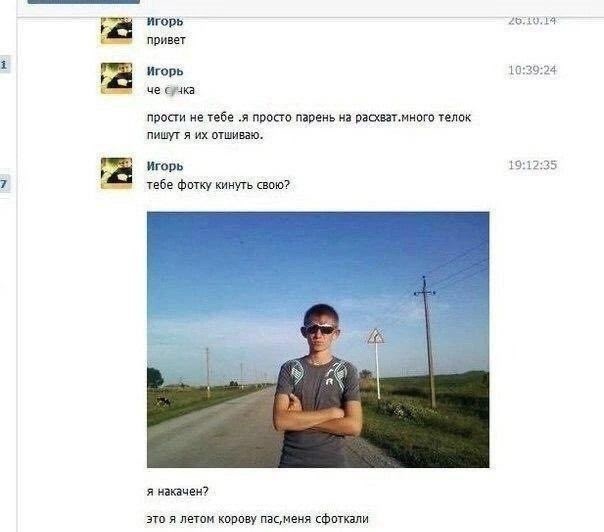Image resolution: width=604 pixels, height=532 pixels.
Task: Click the sidebar counter badge showing 1
Action: 4,64
